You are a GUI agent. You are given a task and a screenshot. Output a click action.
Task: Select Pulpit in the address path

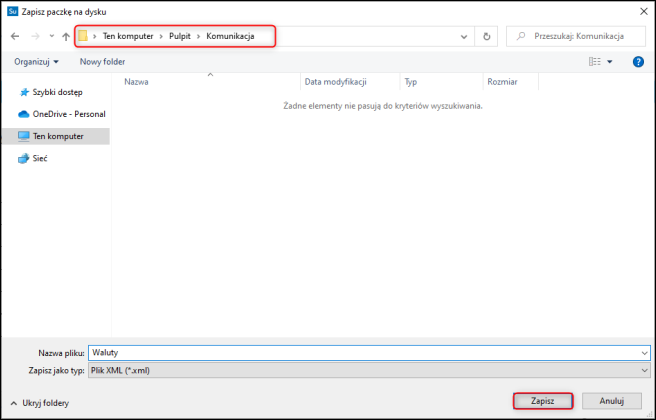tap(180, 36)
